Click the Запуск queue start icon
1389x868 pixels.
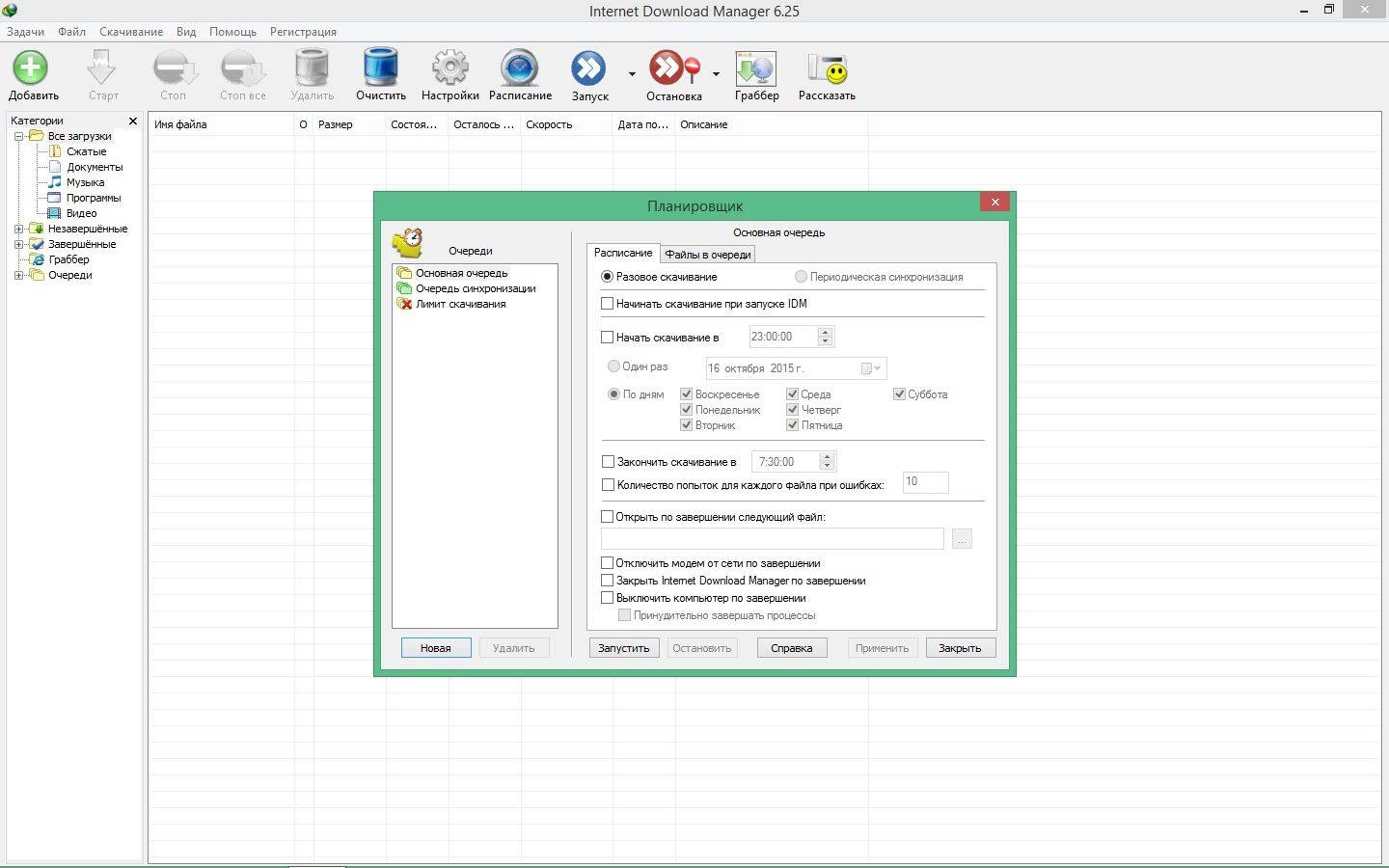589,68
